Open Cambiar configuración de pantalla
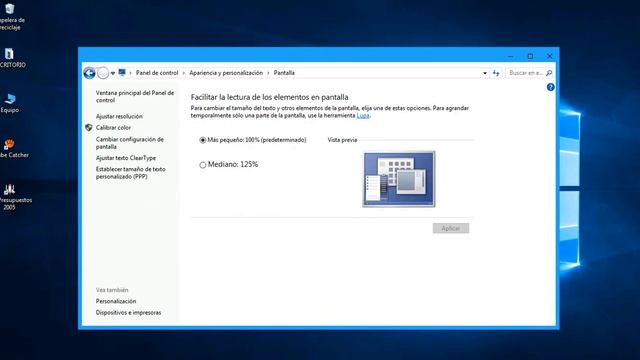Screen dimensions: 640x360 point(130,143)
